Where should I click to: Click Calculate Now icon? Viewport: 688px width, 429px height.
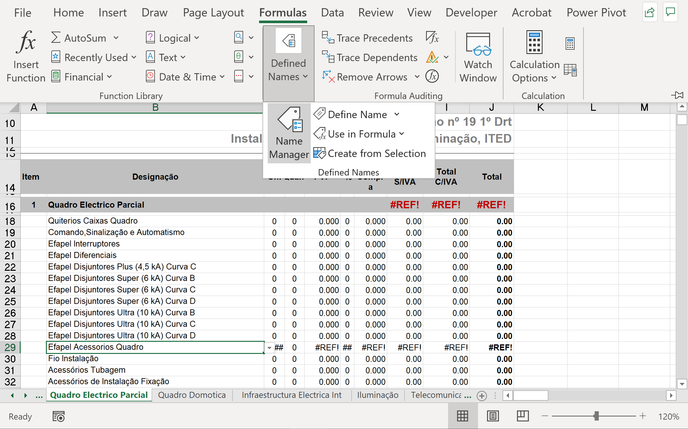(x=570, y=43)
